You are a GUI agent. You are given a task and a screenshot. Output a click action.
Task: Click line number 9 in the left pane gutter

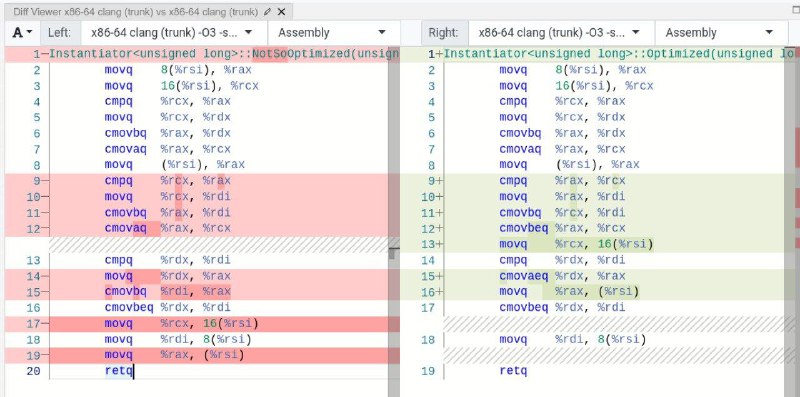point(36,181)
